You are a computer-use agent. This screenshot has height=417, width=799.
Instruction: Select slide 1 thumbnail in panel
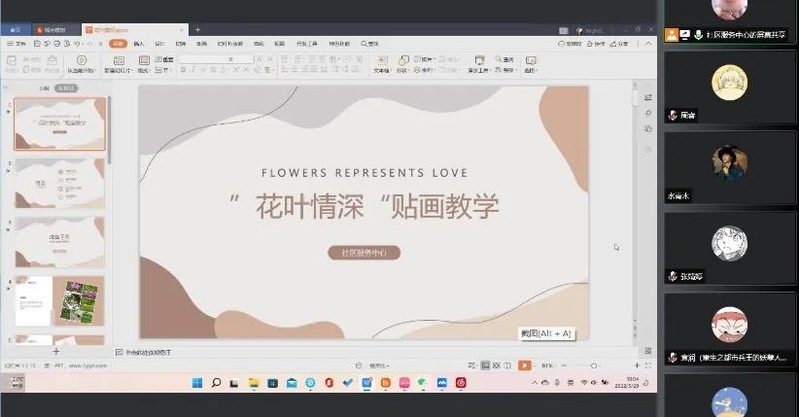[60, 124]
